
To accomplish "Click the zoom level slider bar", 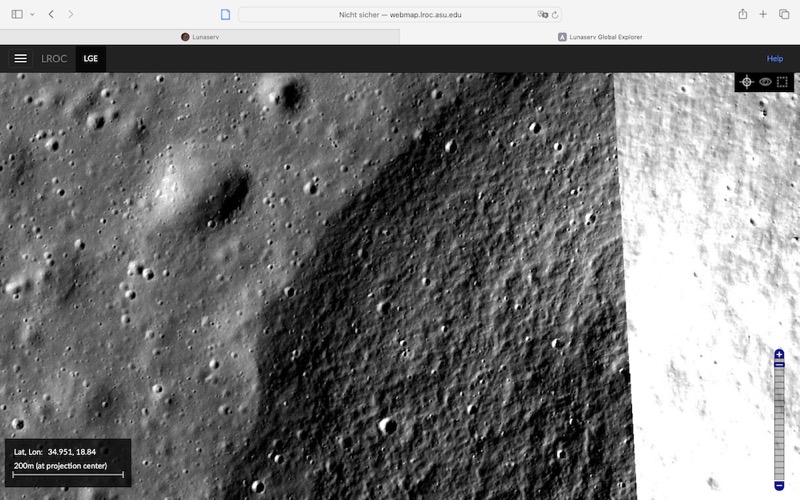I will 779,420.
